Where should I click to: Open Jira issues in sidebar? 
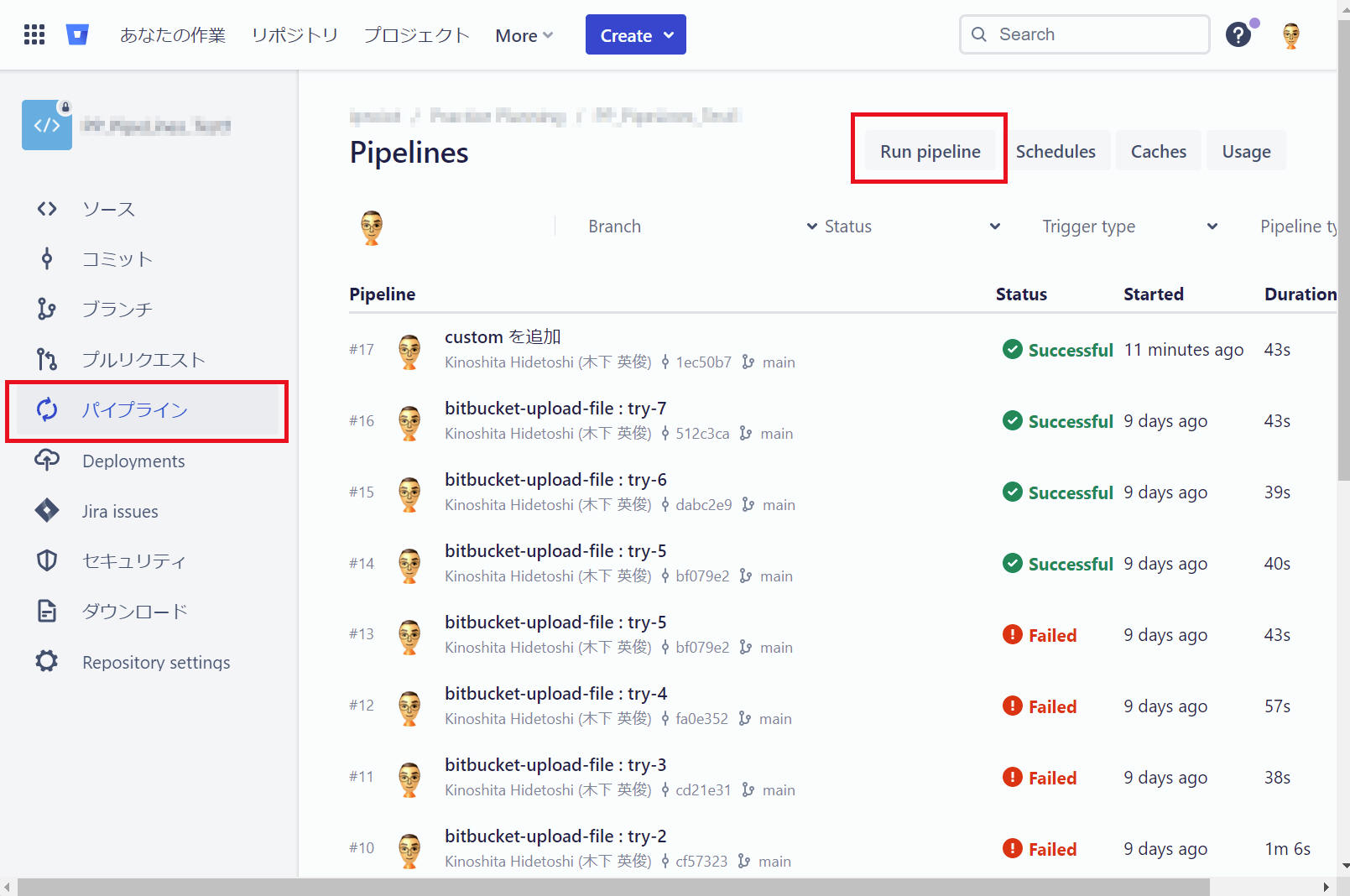[120, 512]
